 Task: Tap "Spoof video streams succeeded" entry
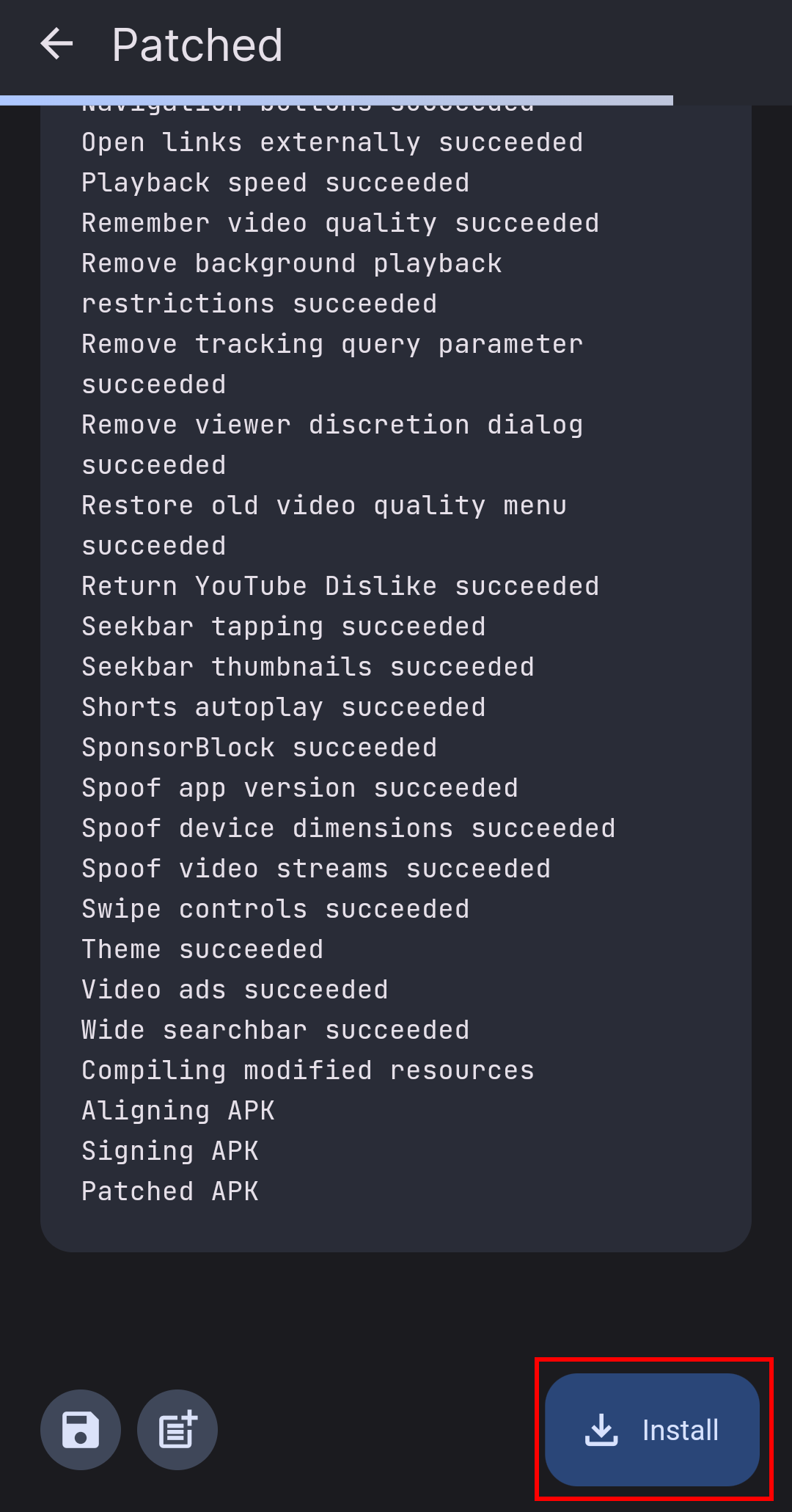point(316,869)
